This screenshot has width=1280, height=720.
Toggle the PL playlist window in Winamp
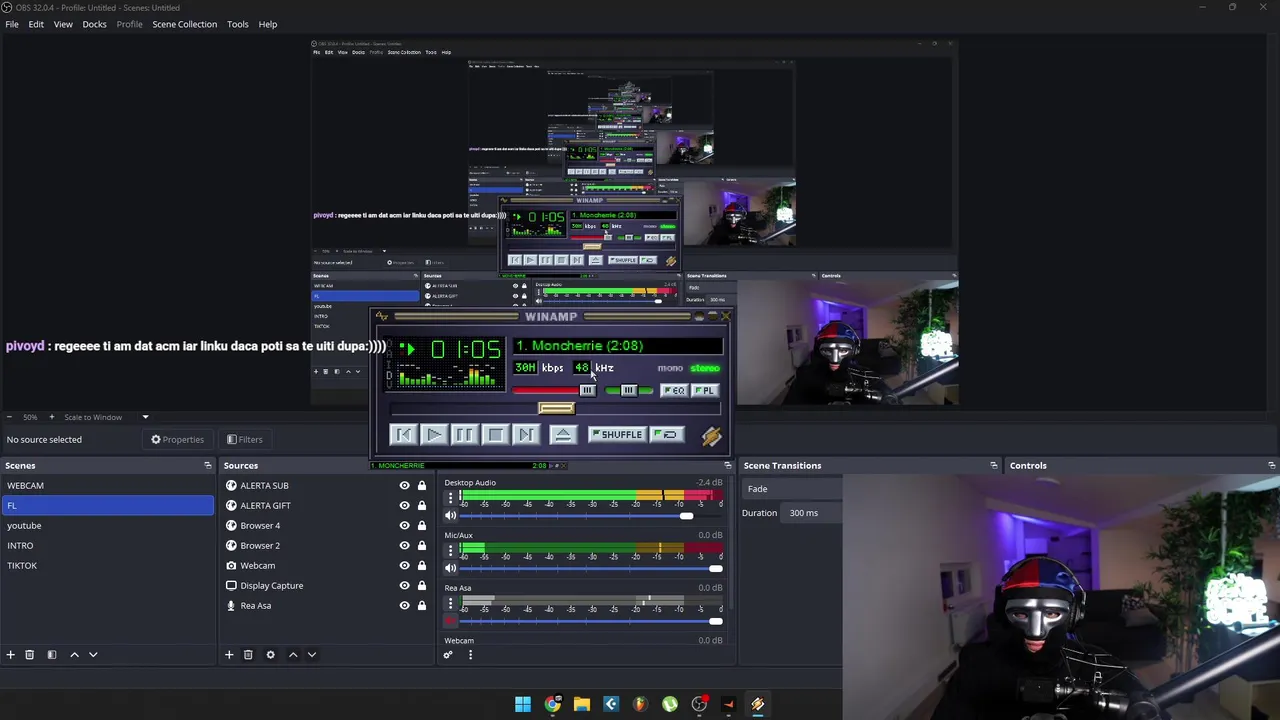705,390
